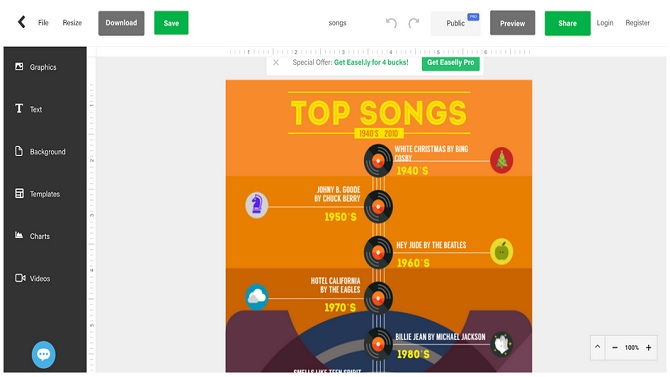This screenshot has height=377, width=670.
Task: Click the undo arrow icon
Action: [391, 23]
